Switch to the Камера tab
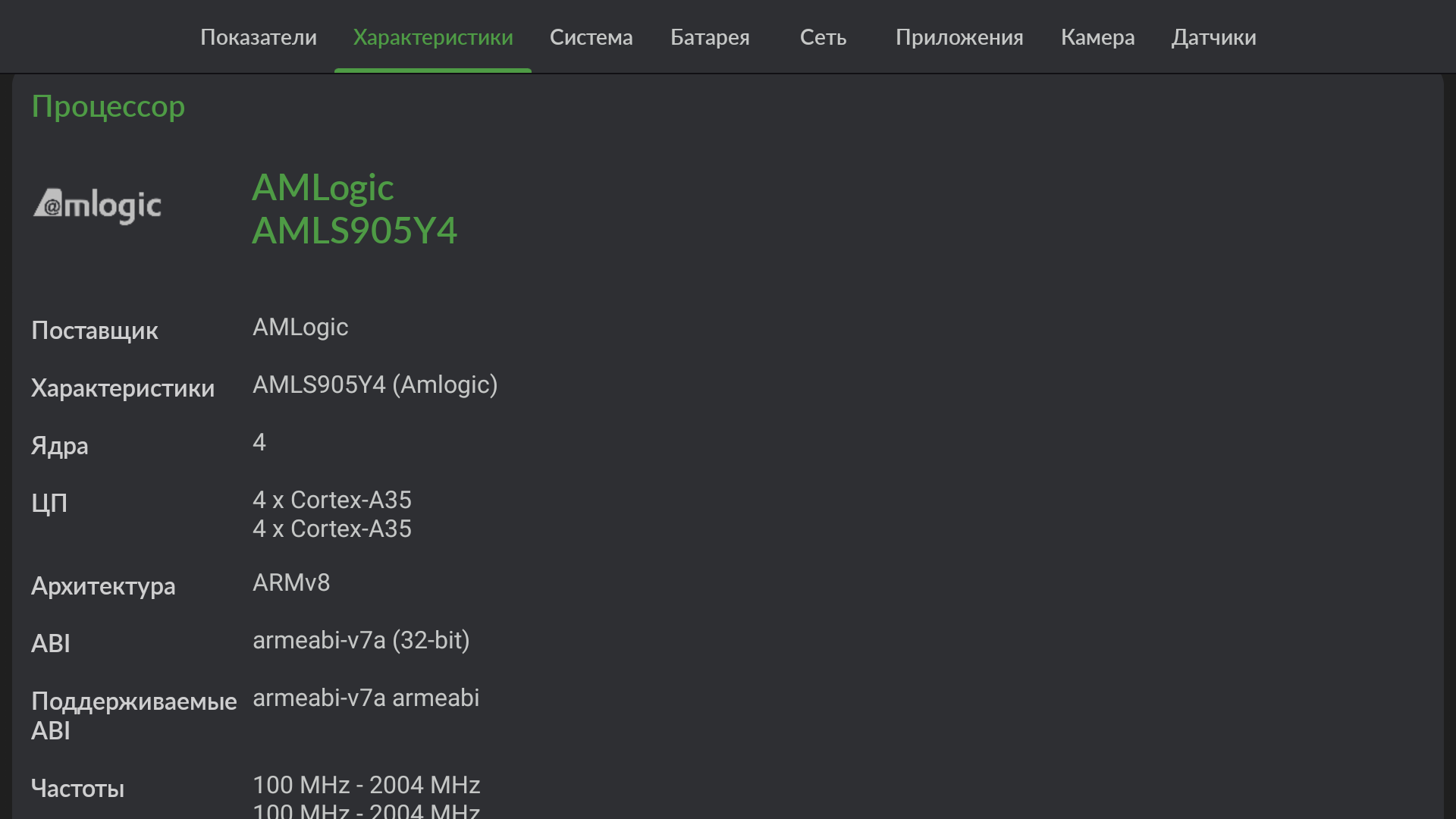The width and height of the screenshot is (1456, 819). point(1097,37)
